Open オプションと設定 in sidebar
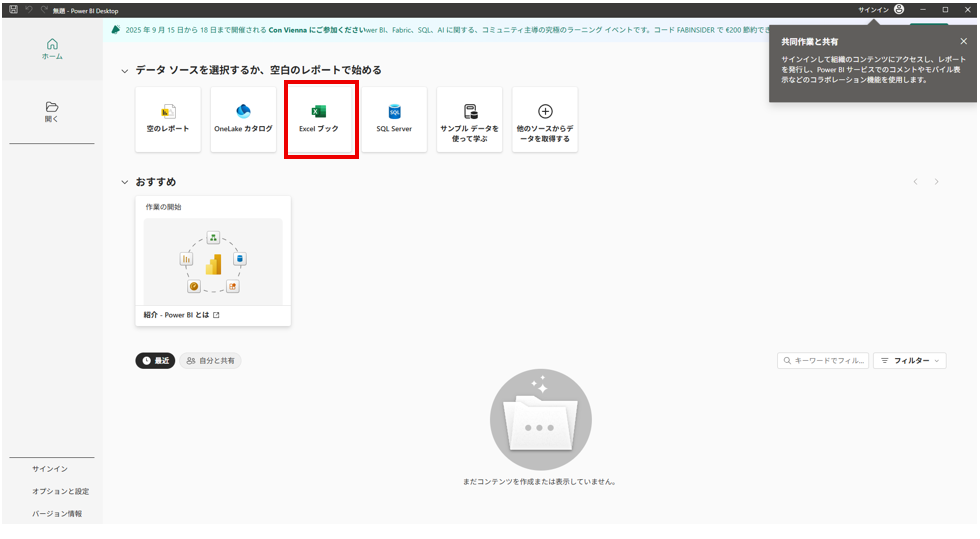 [60, 491]
